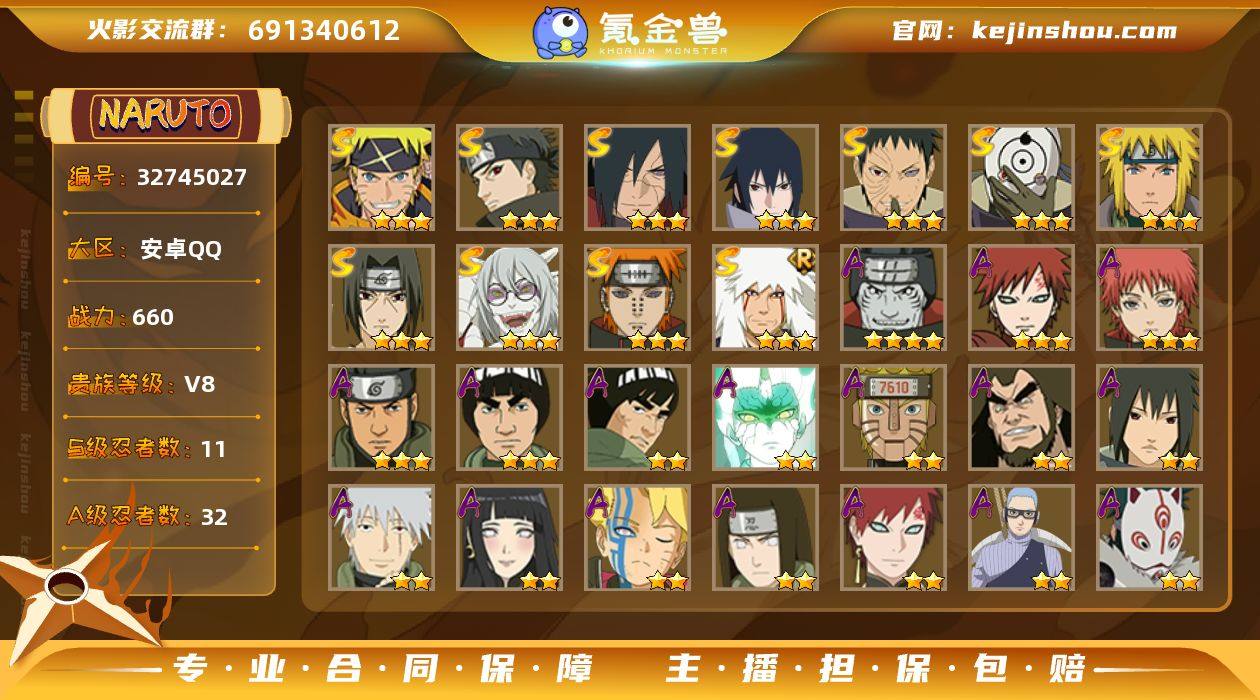Pick the fox-masked Anbu portrait
The image size is (1260, 700).
1149,538
